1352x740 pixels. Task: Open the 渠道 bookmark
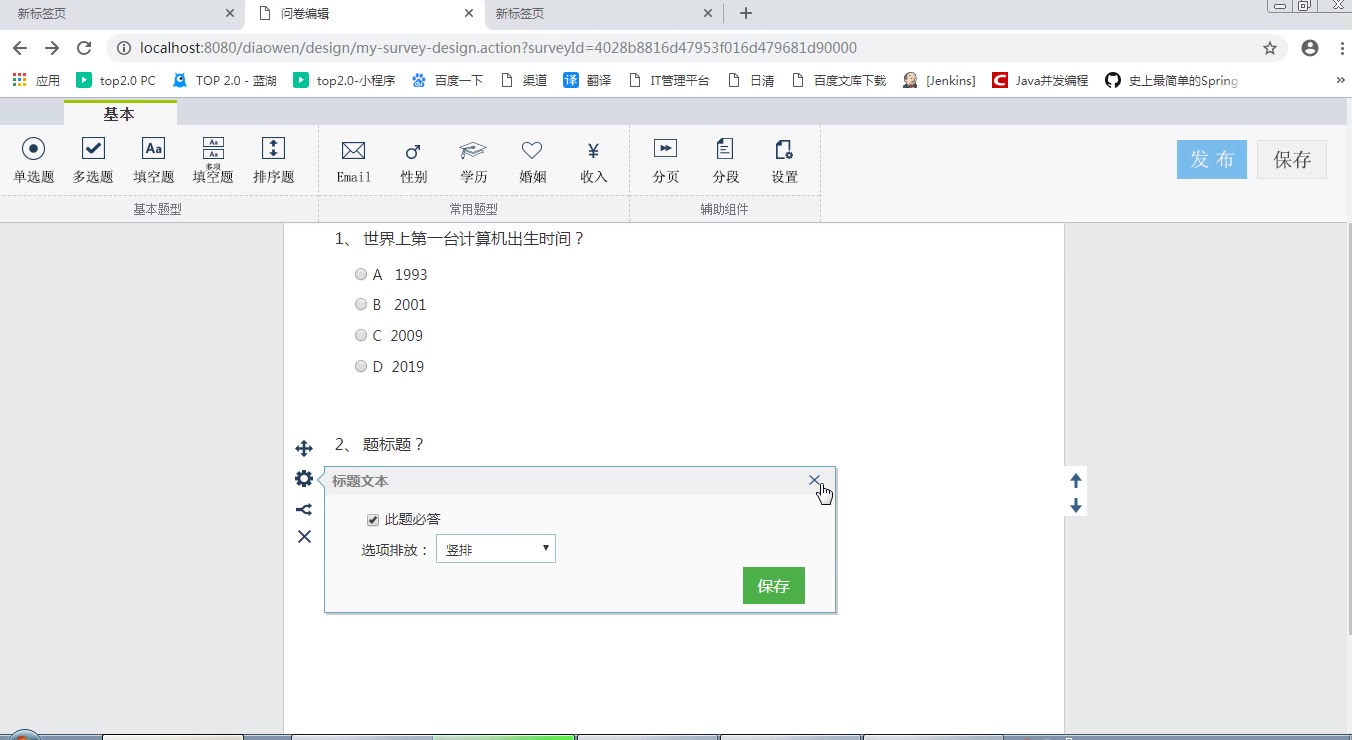pyautogui.click(x=523, y=81)
